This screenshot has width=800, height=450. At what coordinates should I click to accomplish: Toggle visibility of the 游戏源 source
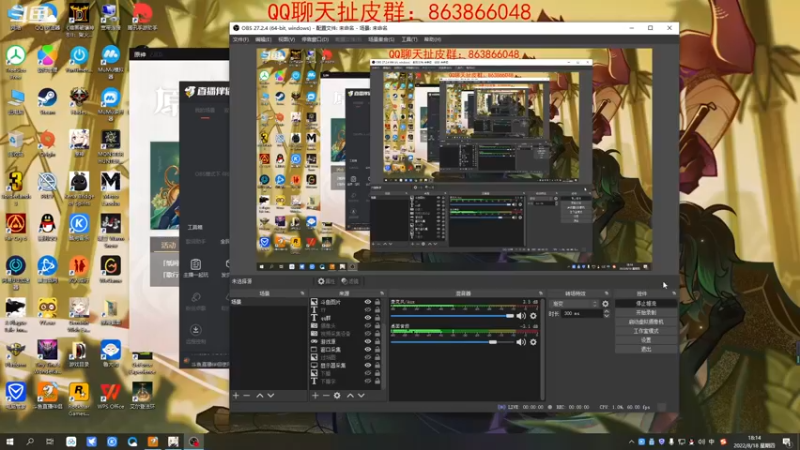pos(367,342)
